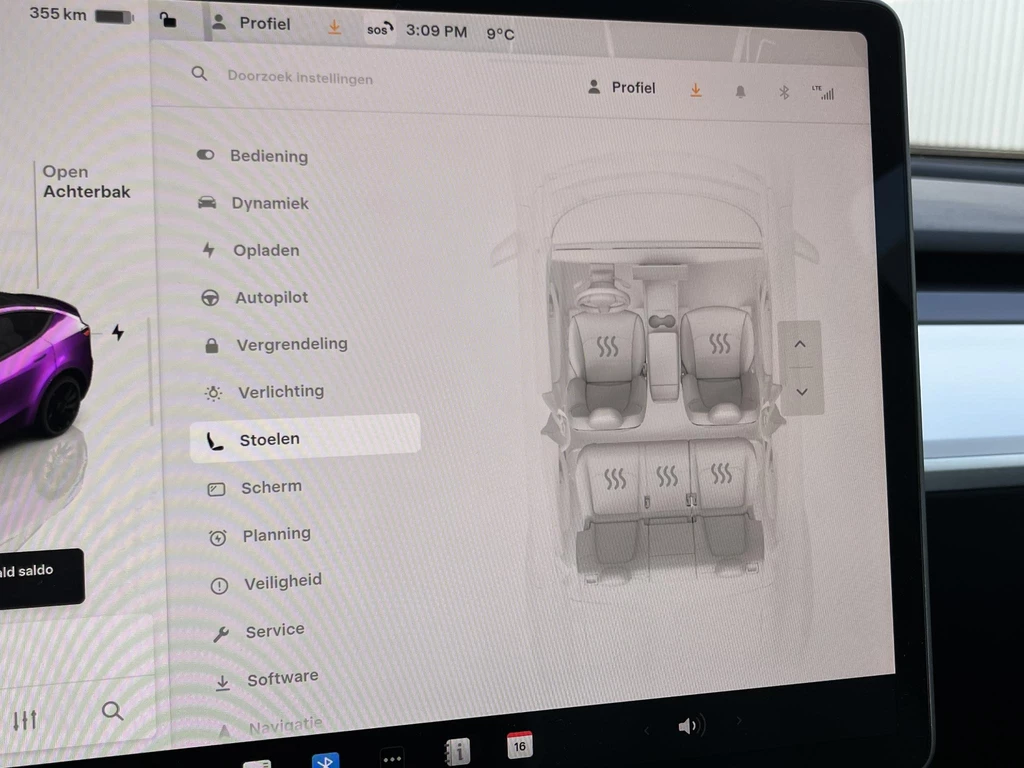Tap the orange download icon beside Profiel in the settings header
This screenshot has height=768, width=1024.
point(695,90)
